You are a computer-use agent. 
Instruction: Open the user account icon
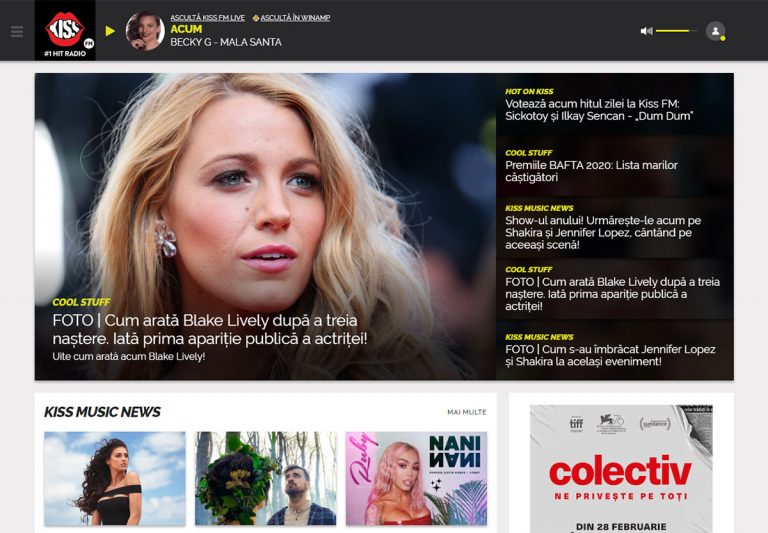[715, 31]
